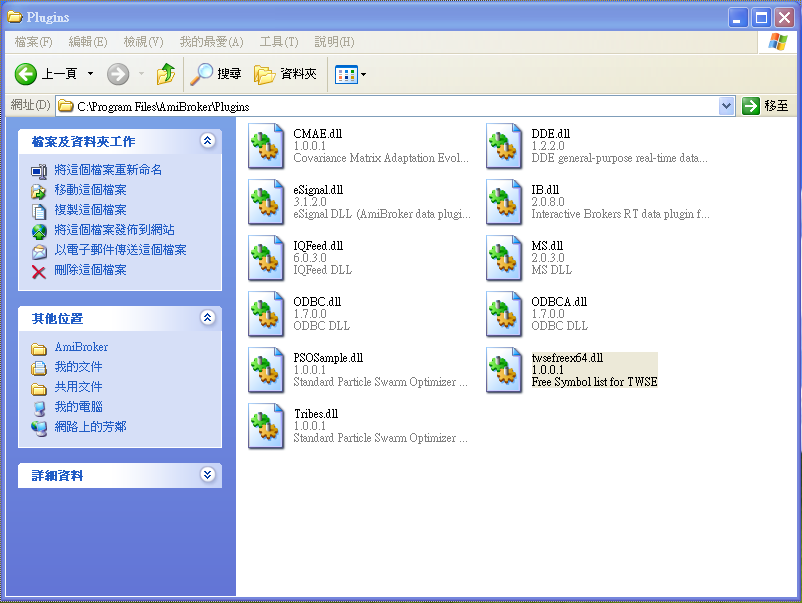Click the move file icon beside 移動這個檔案
802x603 pixels.
pyautogui.click(x=39, y=191)
